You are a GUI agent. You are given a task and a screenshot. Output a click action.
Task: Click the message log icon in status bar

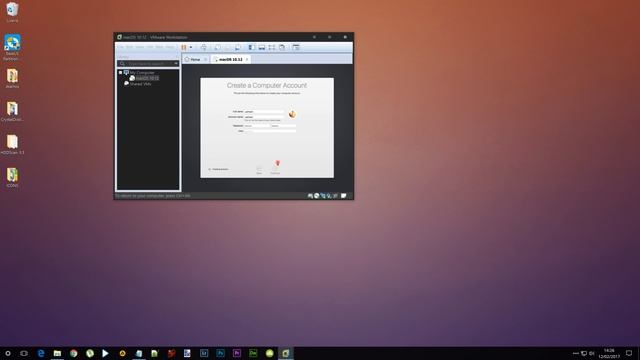tap(344, 196)
